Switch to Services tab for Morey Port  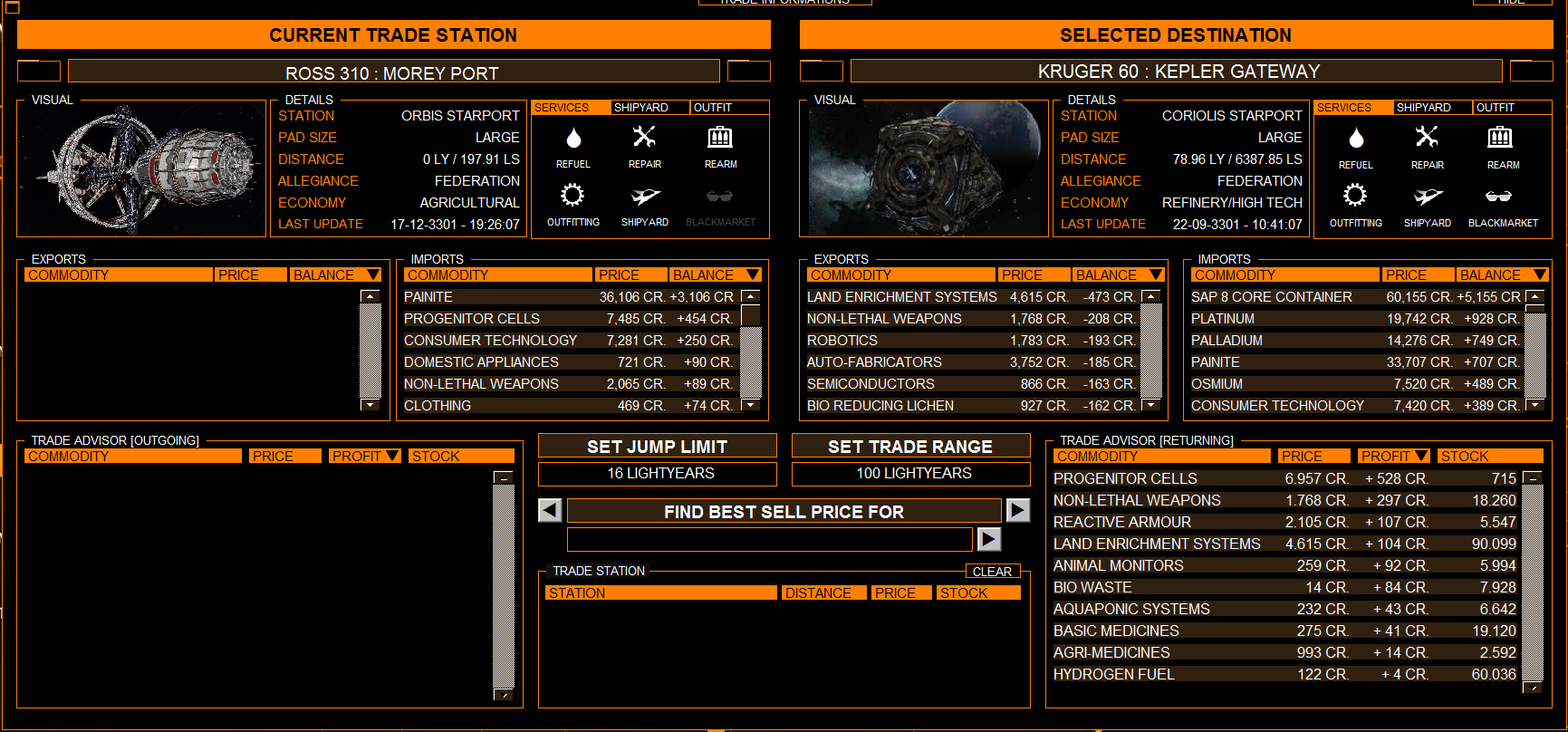point(571,107)
